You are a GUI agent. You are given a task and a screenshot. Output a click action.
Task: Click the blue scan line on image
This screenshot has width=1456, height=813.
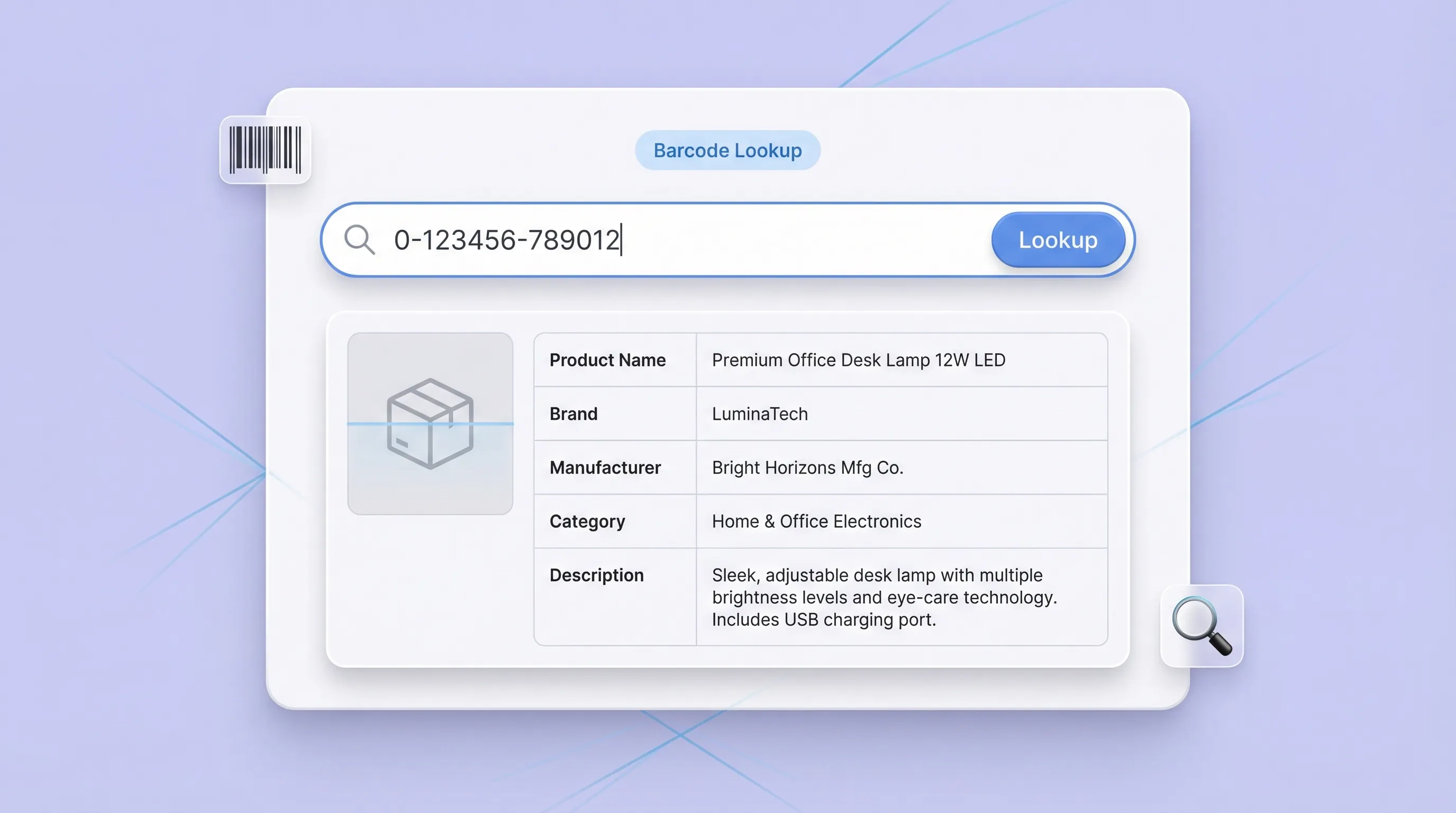pos(367,423)
